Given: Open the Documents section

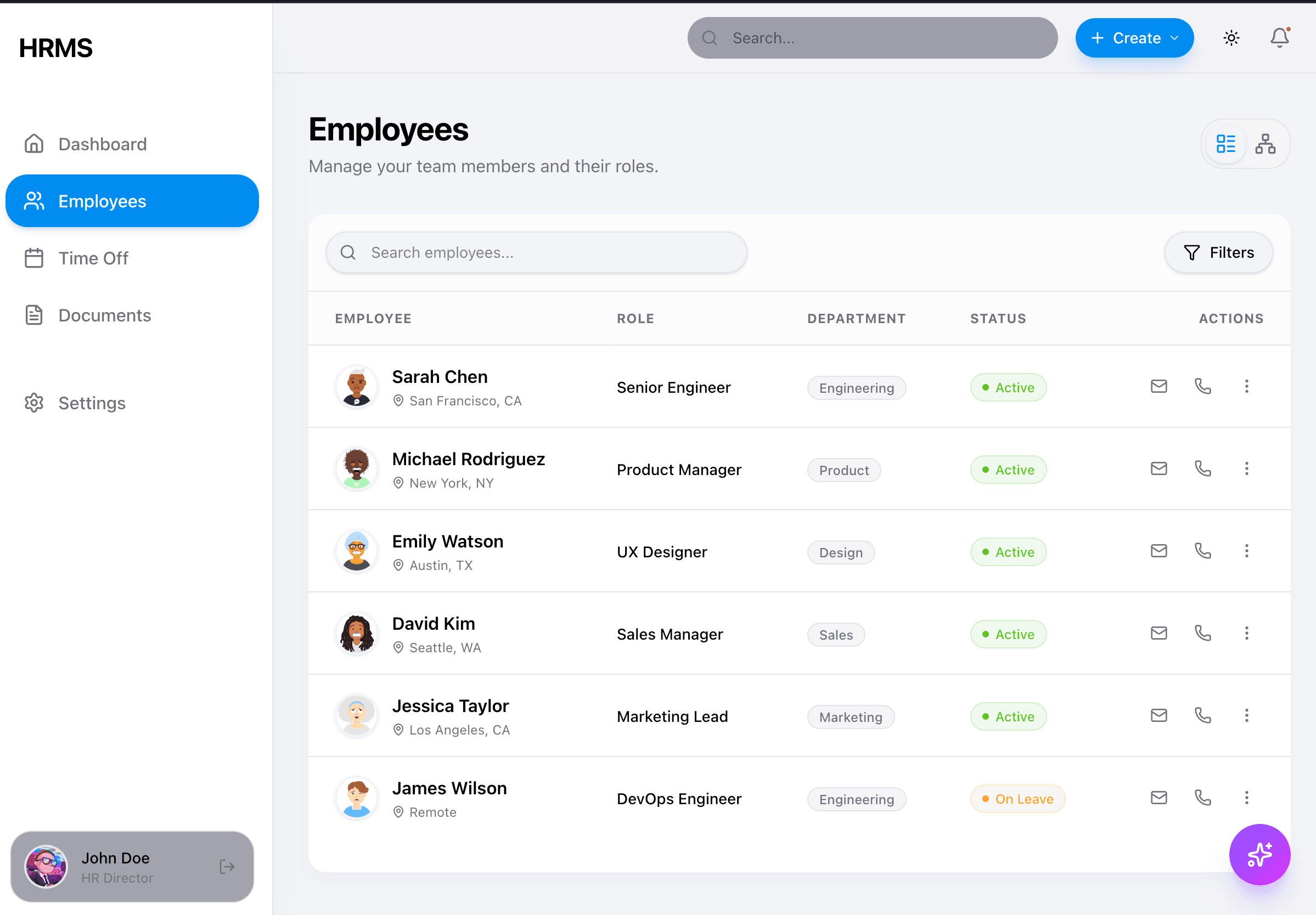Looking at the screenshot, I should (104, 315).
